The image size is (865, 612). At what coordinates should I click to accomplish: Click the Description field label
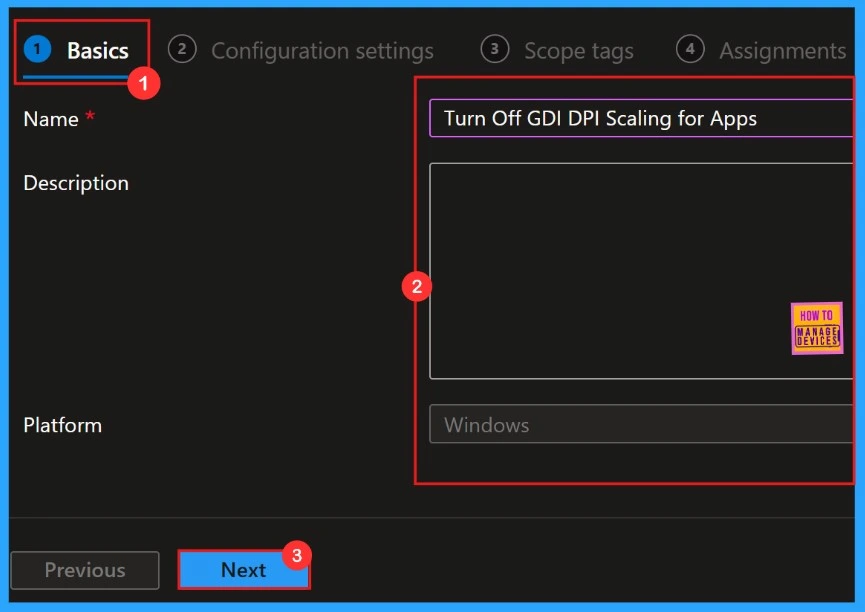(76, 183)
